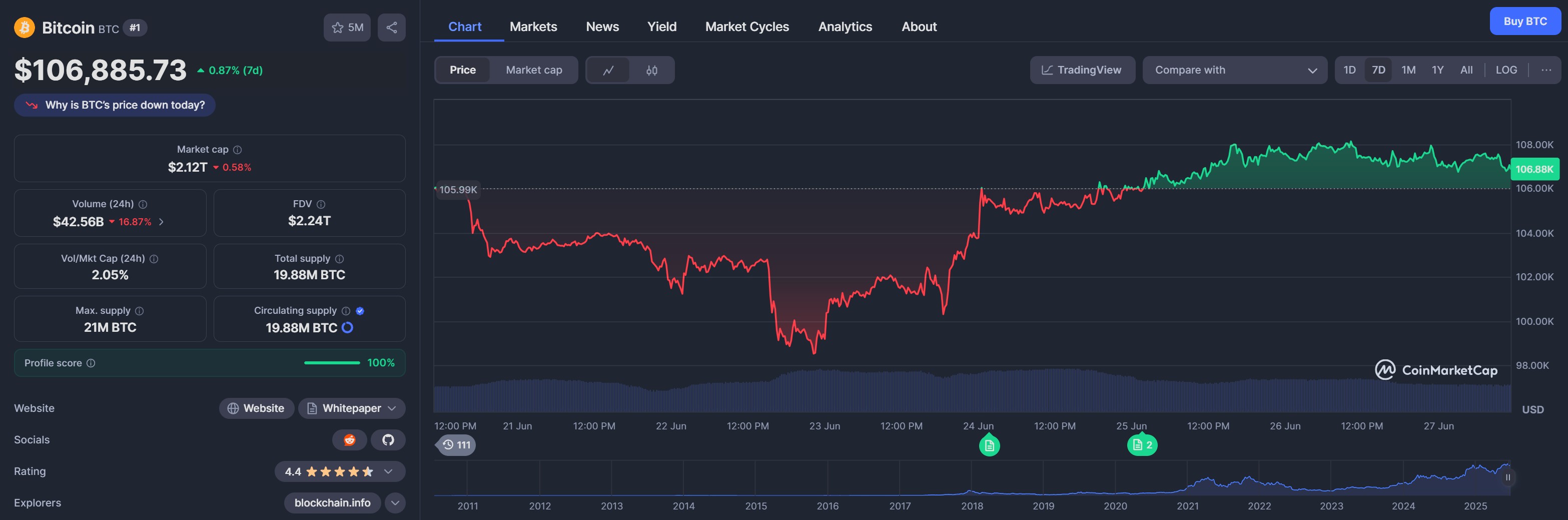The image size is (1568, 520).
Task: Open Volume (24h) details arrow
Action: pos(161,222)
